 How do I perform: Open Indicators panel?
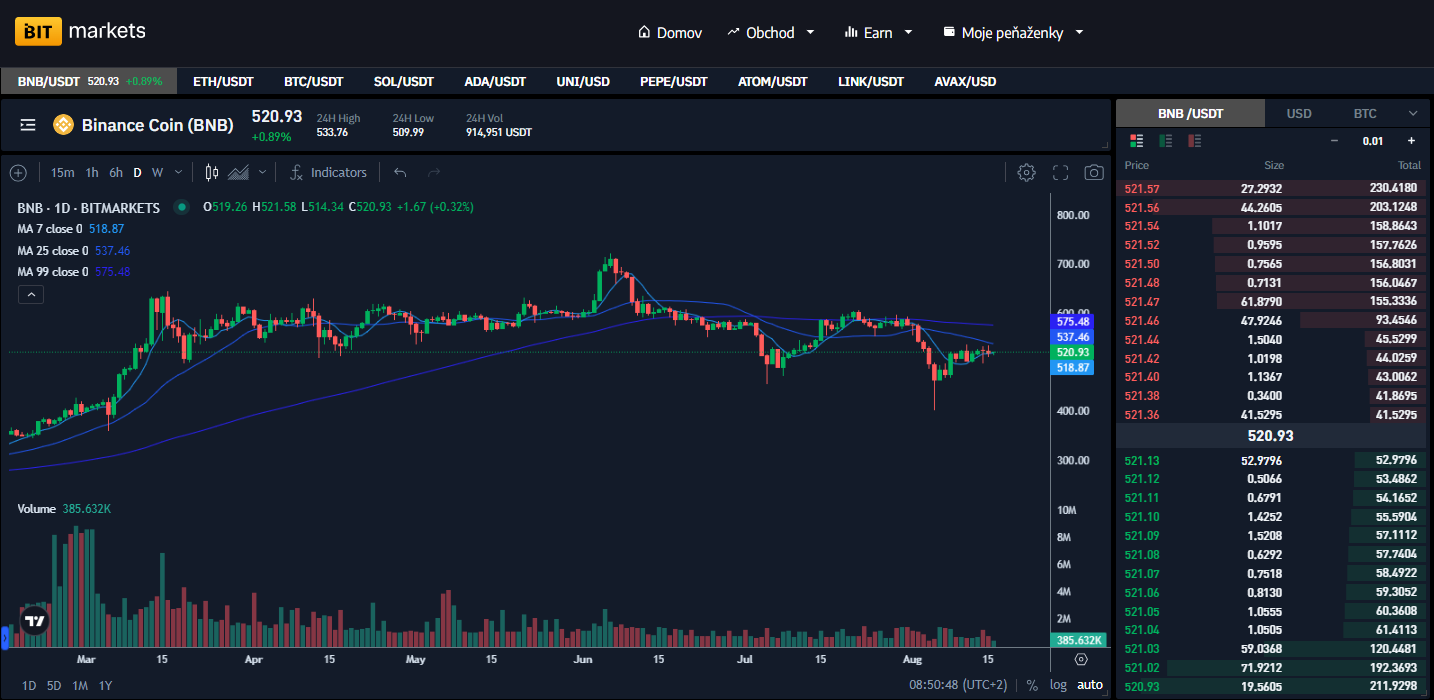329,173
